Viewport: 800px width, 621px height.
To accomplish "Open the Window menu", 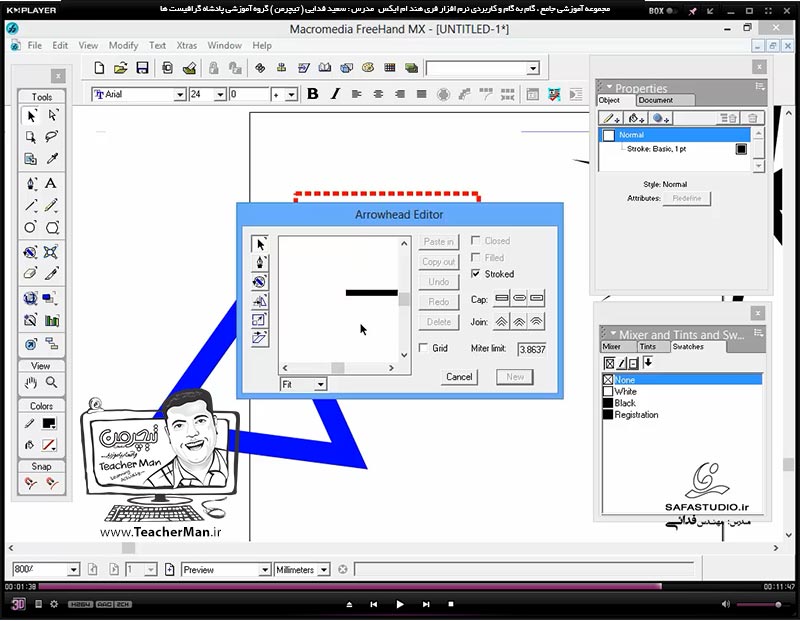I will pyautogui.click(x=224, y=45).
